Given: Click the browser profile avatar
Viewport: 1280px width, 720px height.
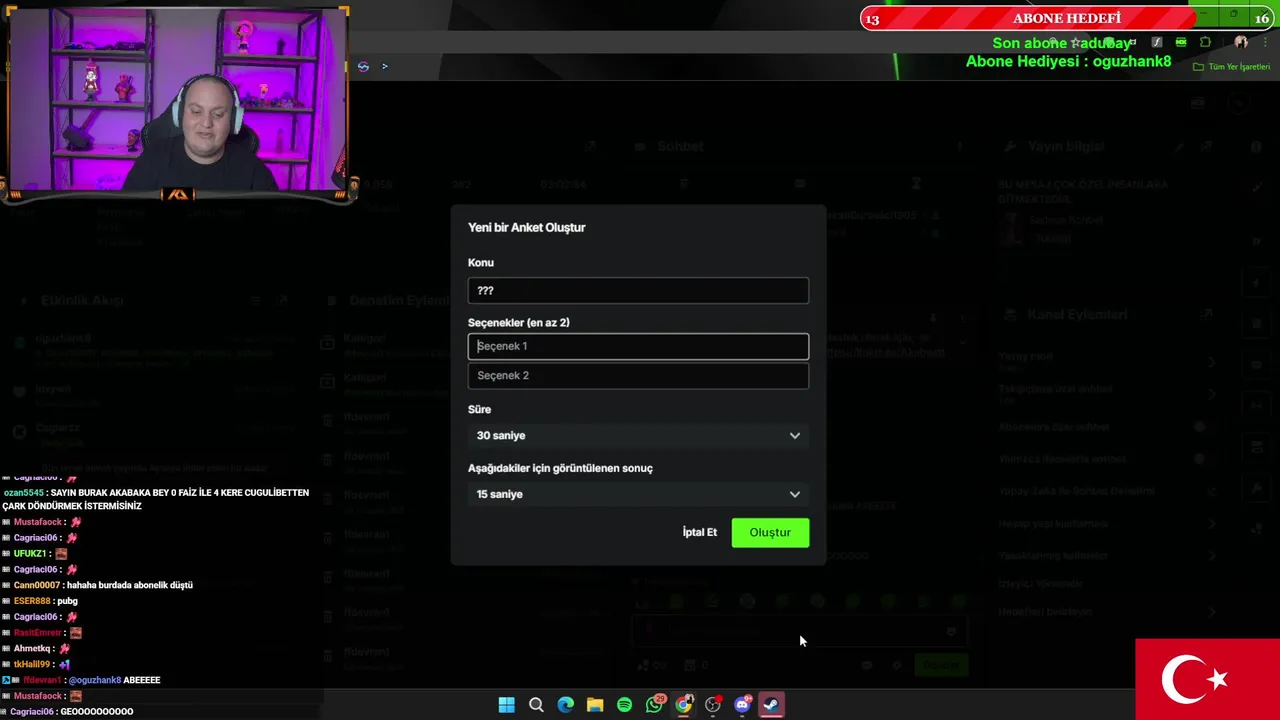Looking at the screenshot, I should pyautogui.click(x=1241, y=42).
